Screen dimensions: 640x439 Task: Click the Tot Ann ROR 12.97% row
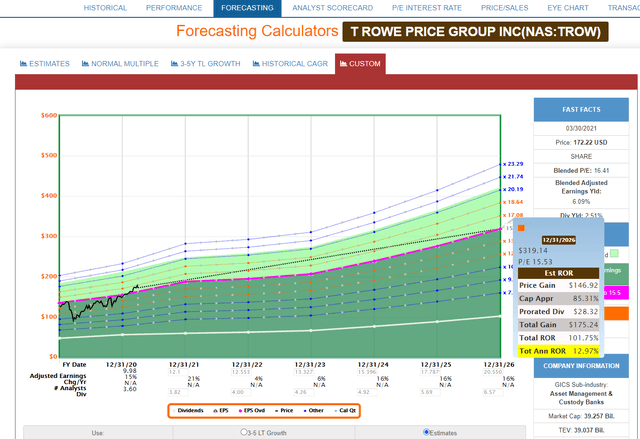558,351
